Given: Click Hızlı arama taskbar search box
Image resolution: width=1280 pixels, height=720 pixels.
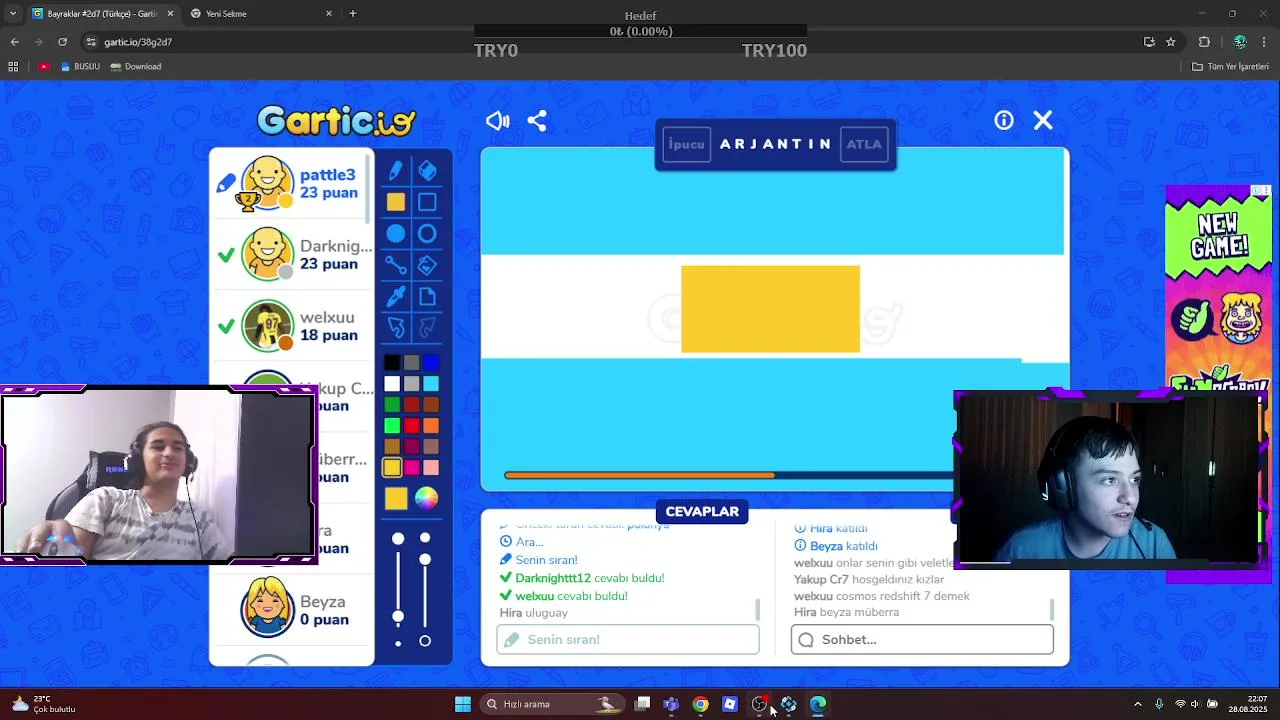Looking at the screenshot, I should [552, 704].
